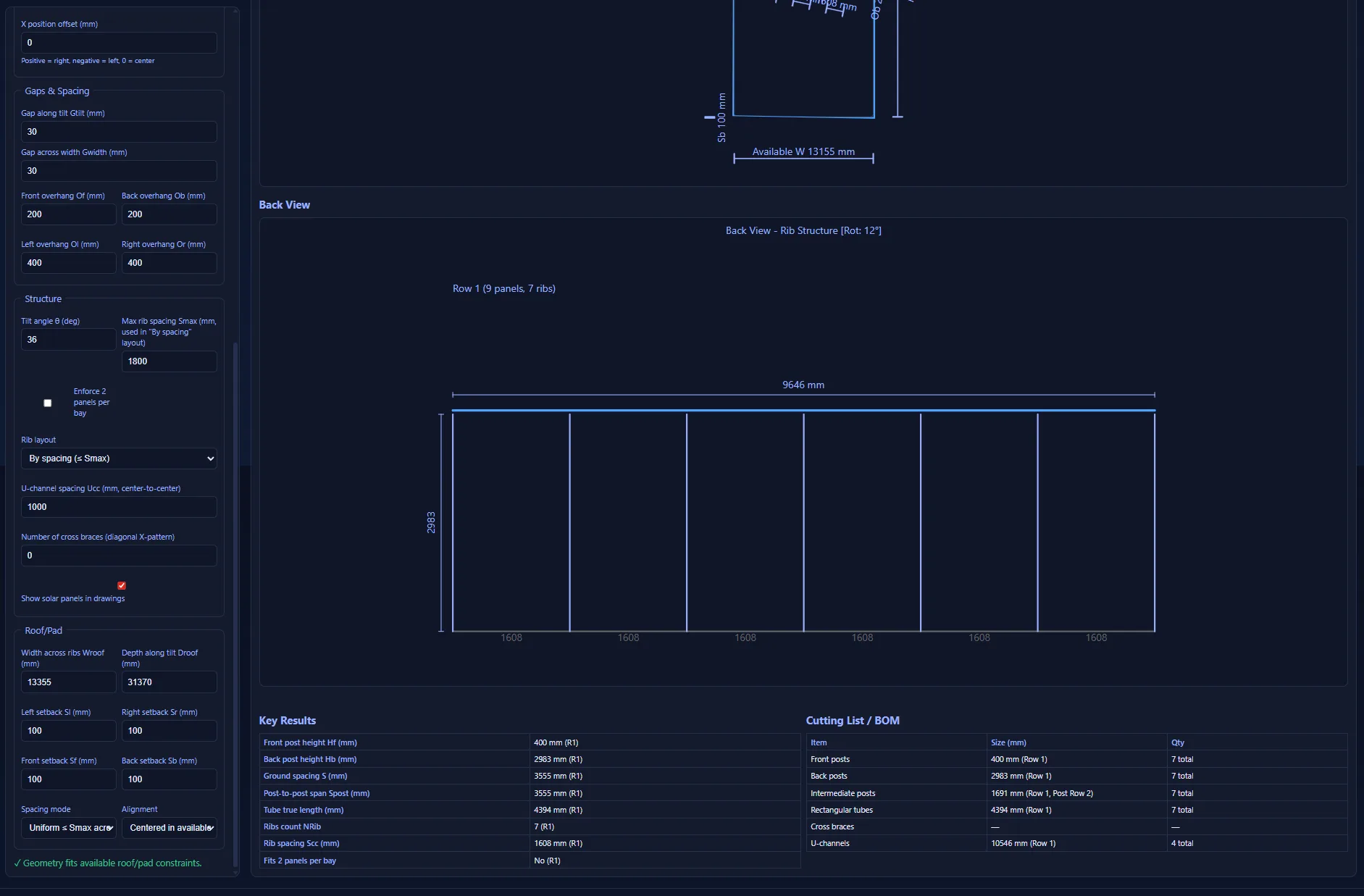Image resolution: width=1364 pixels, height=896 pixels.
Task: Click Front post height Hf row
Action: point(530,742)
